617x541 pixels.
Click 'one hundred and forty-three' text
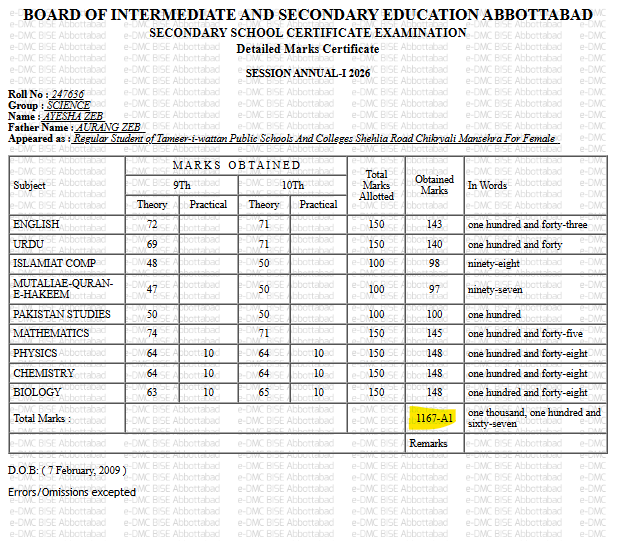527,225
